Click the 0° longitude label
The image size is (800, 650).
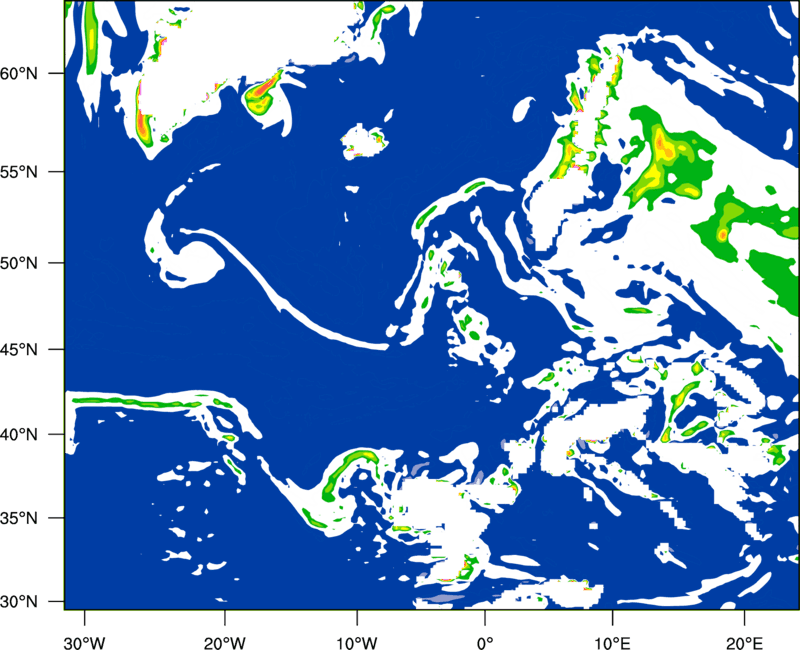[484, 643]
